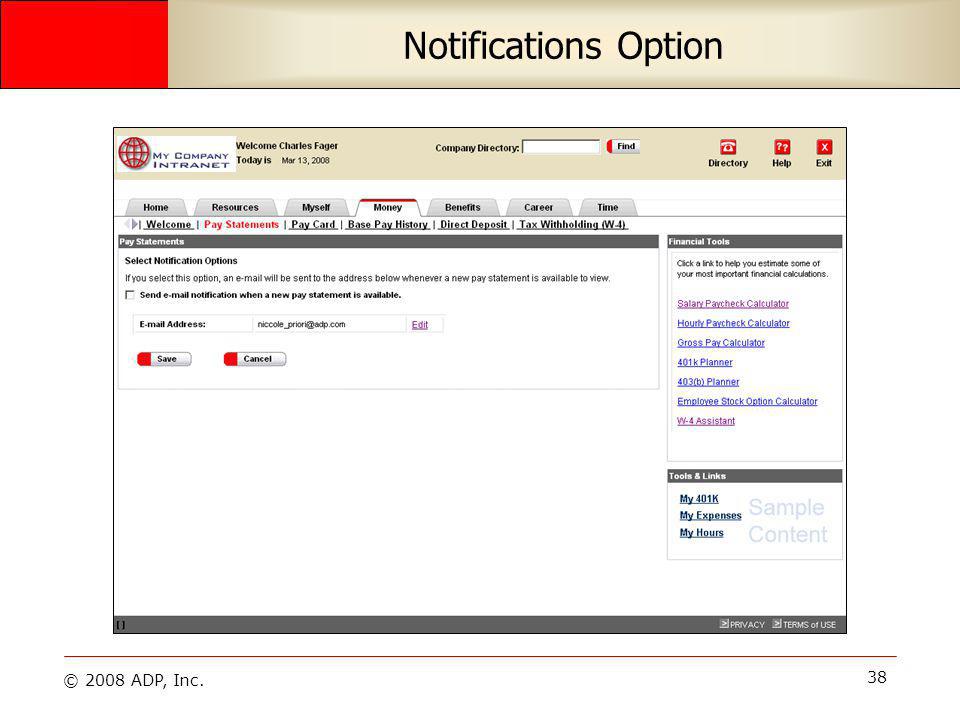Image resolution: width=960 pixels, height=720 pixels.
Task: Select the Money tab
Action: click(x=388, y=208)
